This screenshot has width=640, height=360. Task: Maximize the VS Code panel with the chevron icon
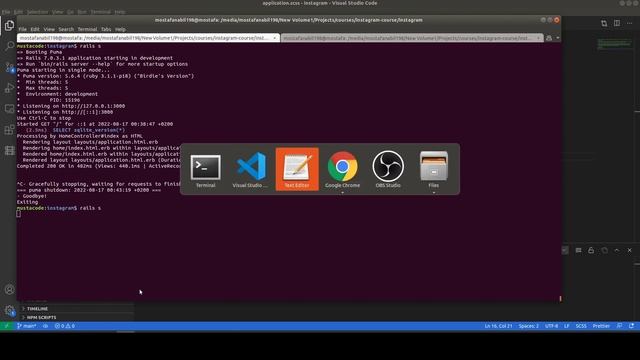point(617,250)
